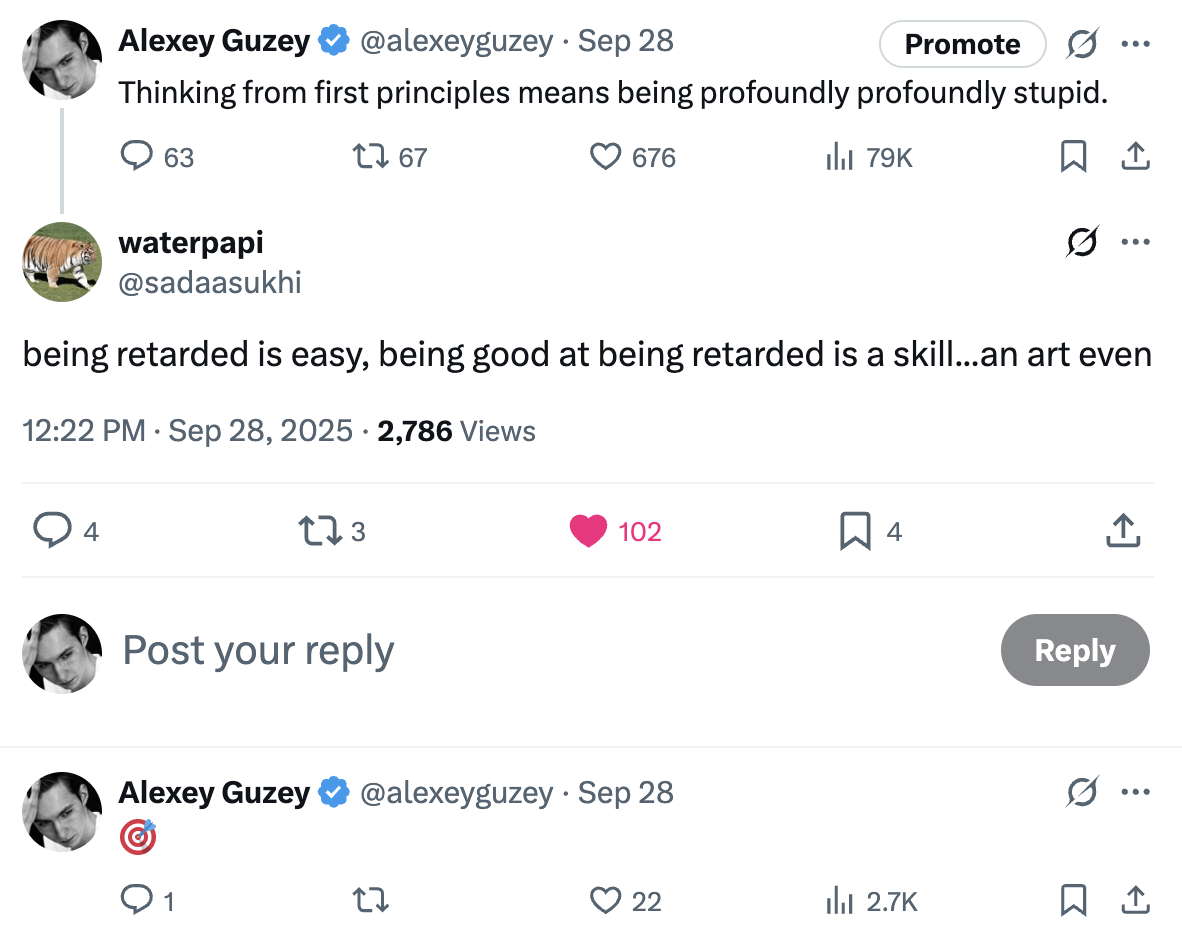
Task: View analytics for the 79K views tweet
Action: 837,157
